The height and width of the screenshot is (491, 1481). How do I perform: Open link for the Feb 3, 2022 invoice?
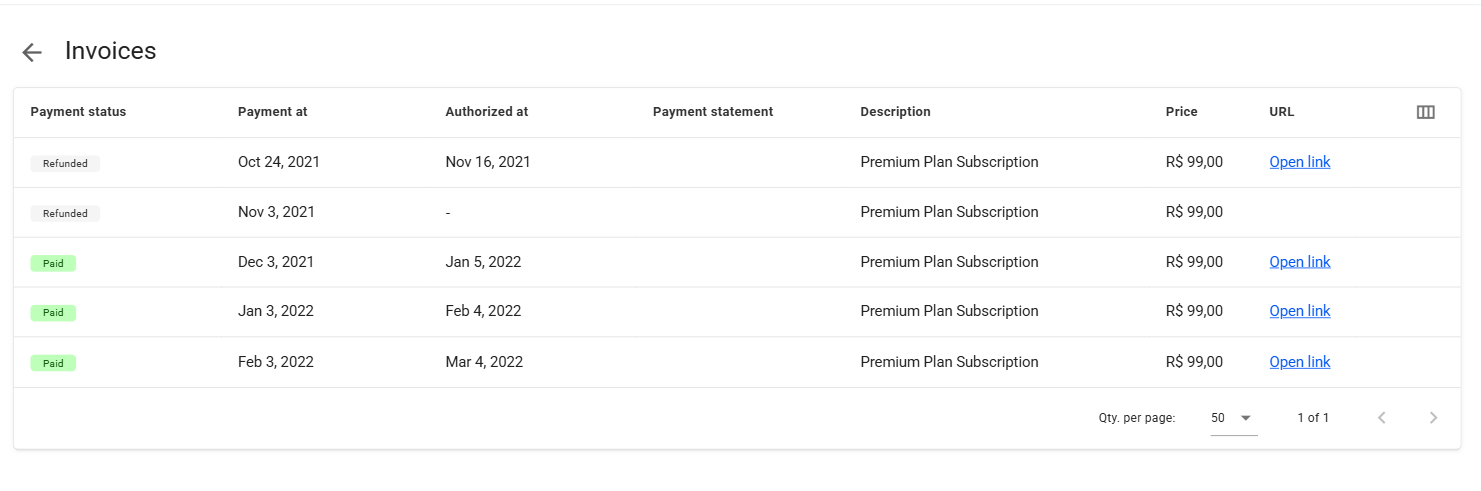pos(1299,362)
